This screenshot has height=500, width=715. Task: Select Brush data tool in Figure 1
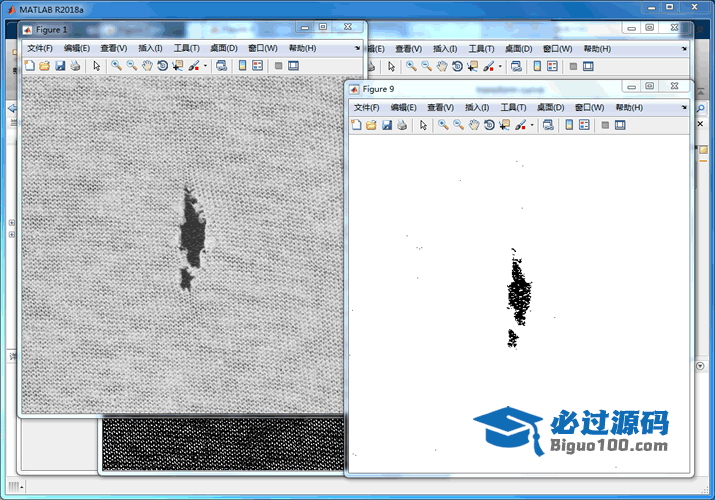(194, 66)
